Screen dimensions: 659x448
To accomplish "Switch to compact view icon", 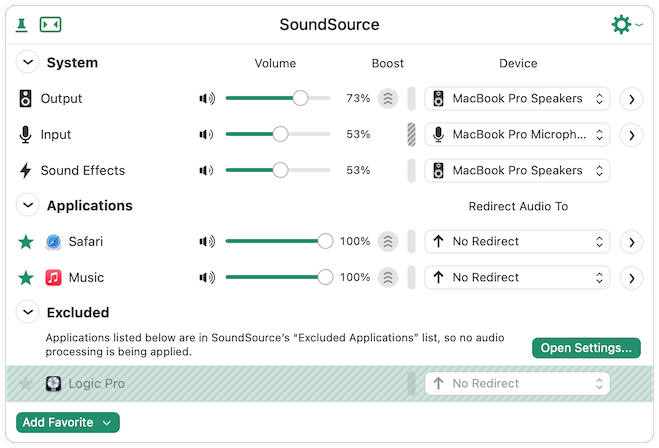I will pos(50,25).
